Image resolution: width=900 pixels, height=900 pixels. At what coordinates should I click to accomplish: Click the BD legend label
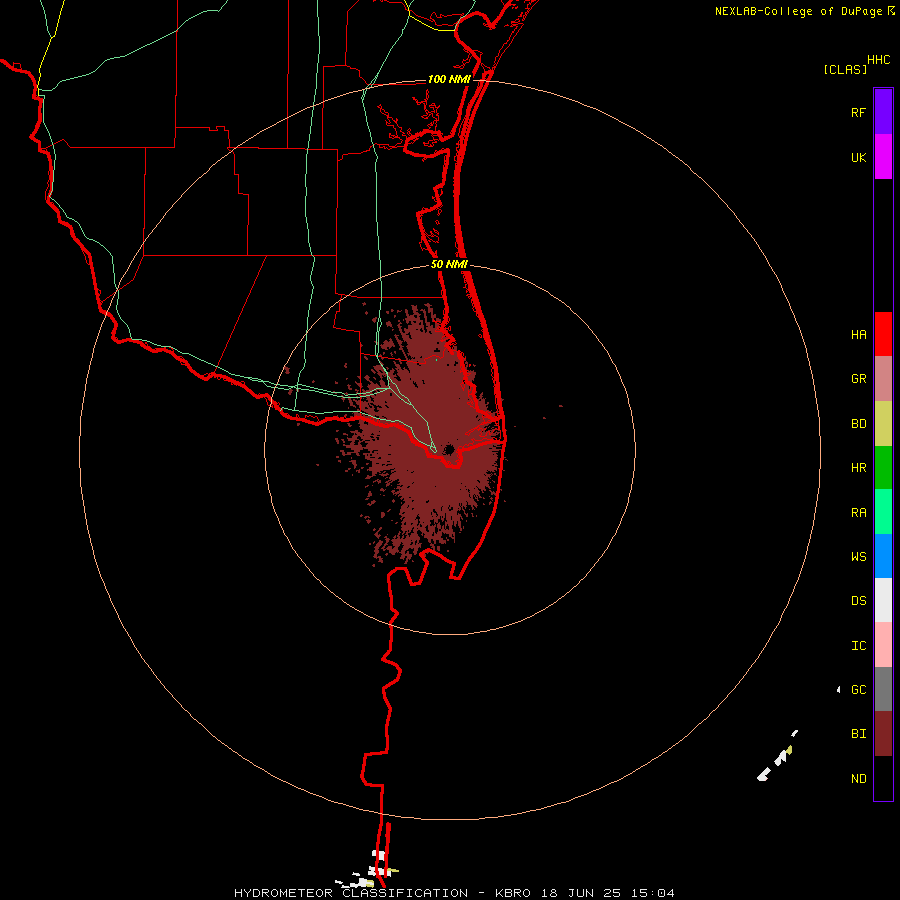click(858, 424)
